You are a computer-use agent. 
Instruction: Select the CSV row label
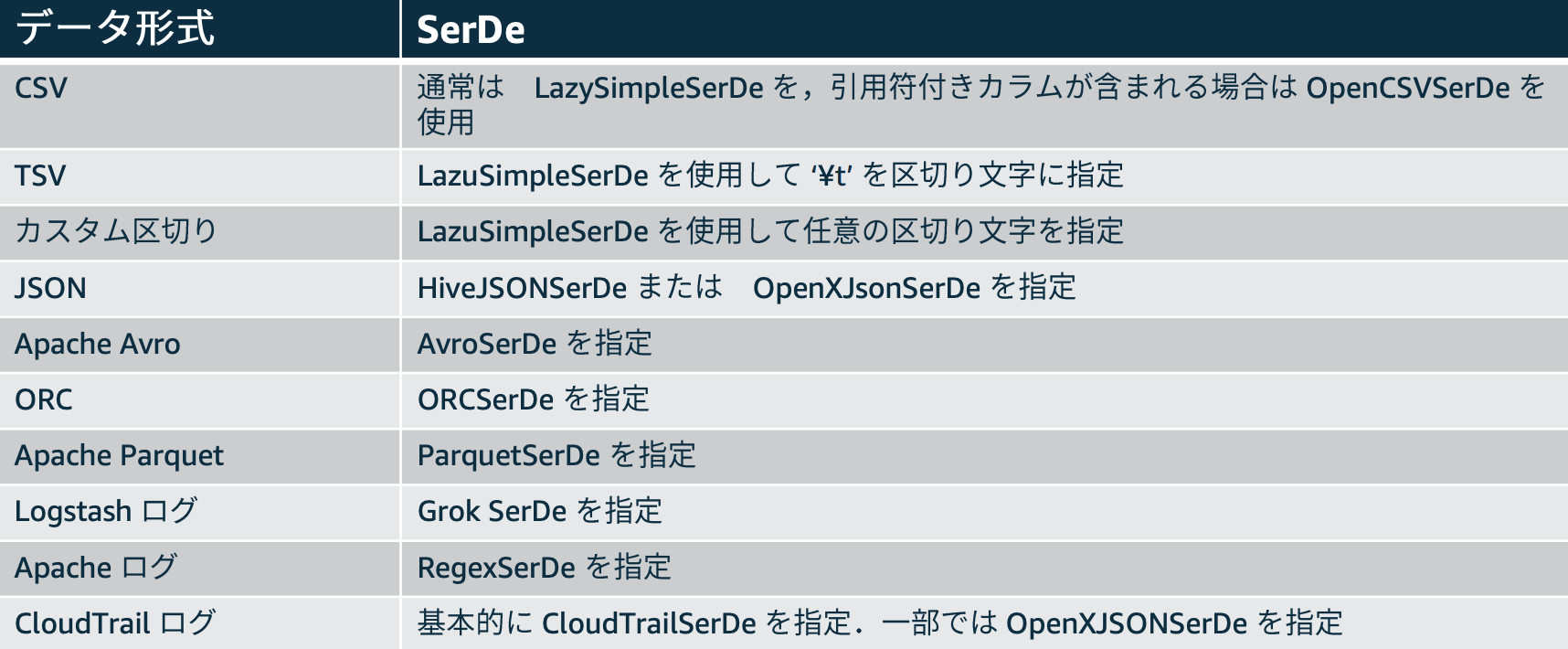(199, 103)
